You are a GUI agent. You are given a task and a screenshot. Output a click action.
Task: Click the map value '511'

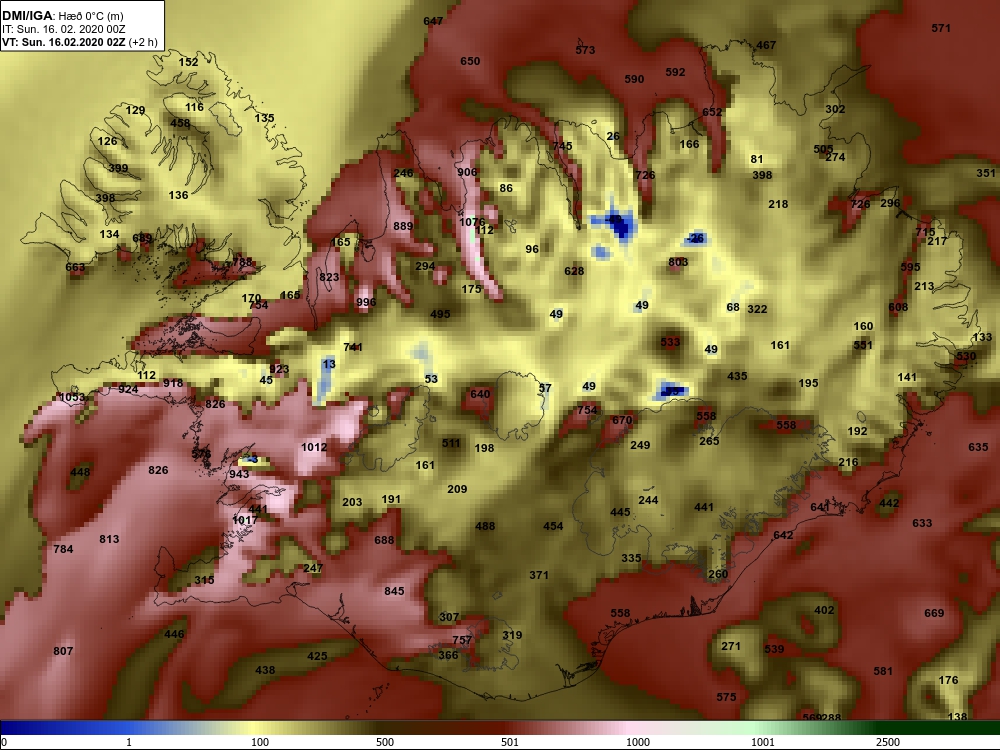click(x=451, y=443)
